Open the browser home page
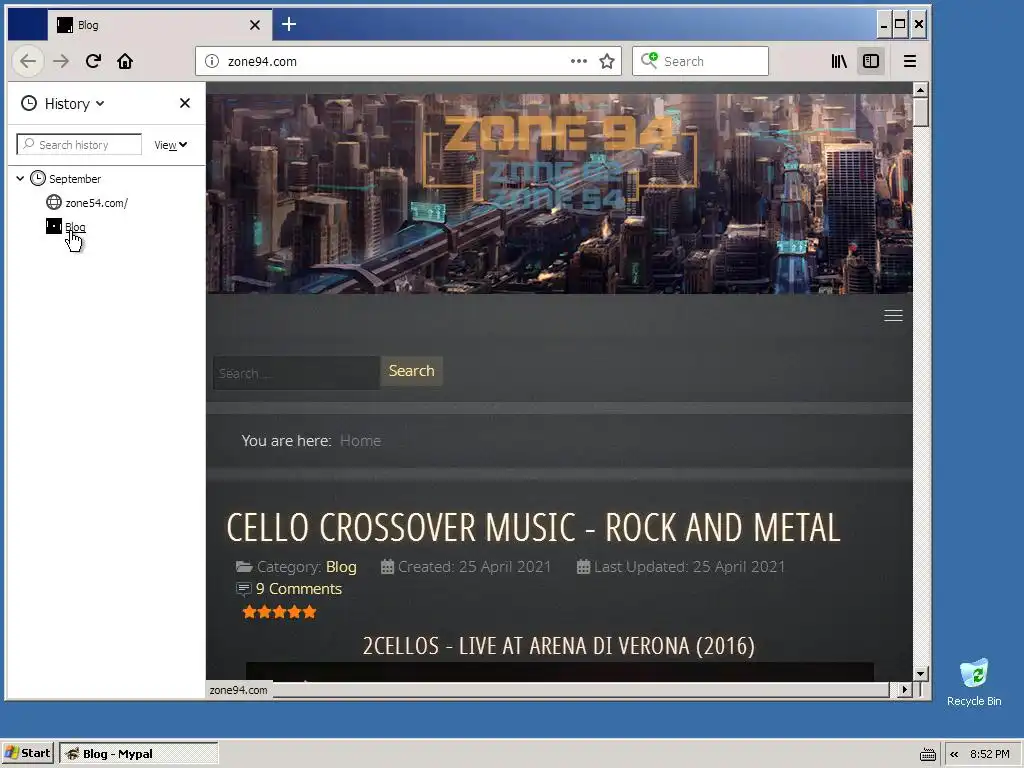The image size is (1024, 768). tap(125, 61)
